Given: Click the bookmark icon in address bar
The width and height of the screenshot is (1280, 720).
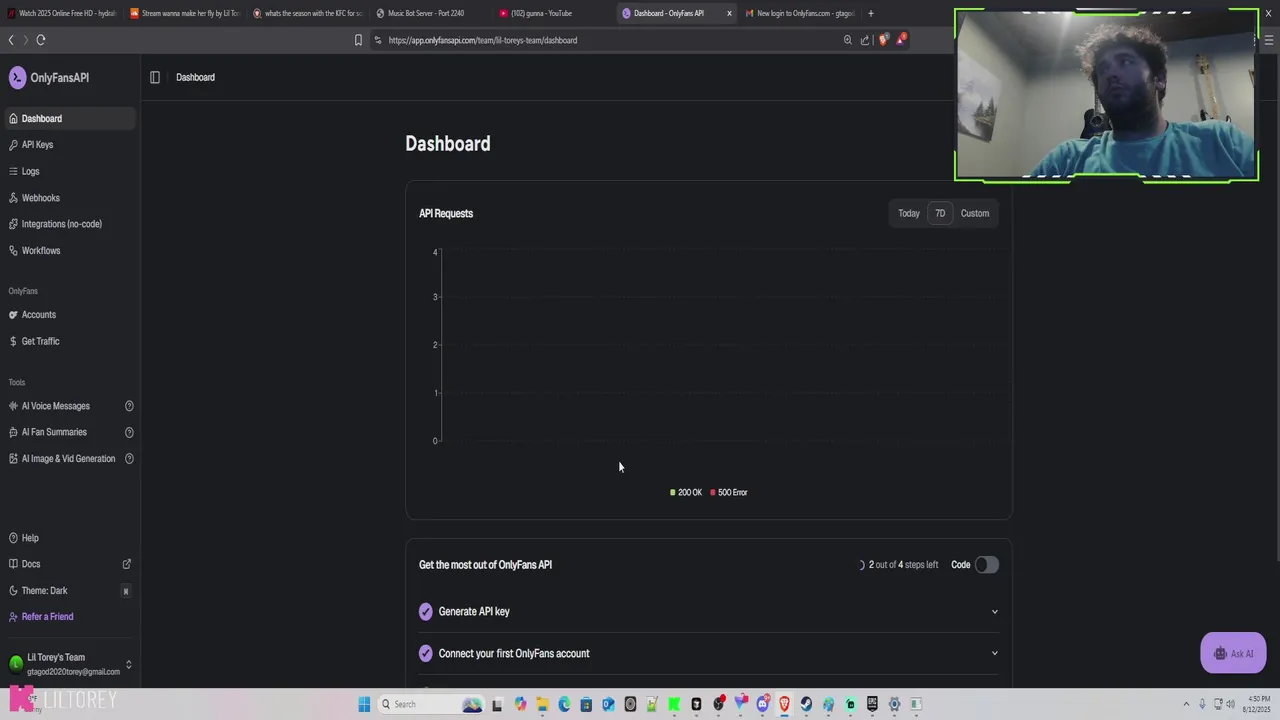Looking at the screenshot, I should pos(358,40).
